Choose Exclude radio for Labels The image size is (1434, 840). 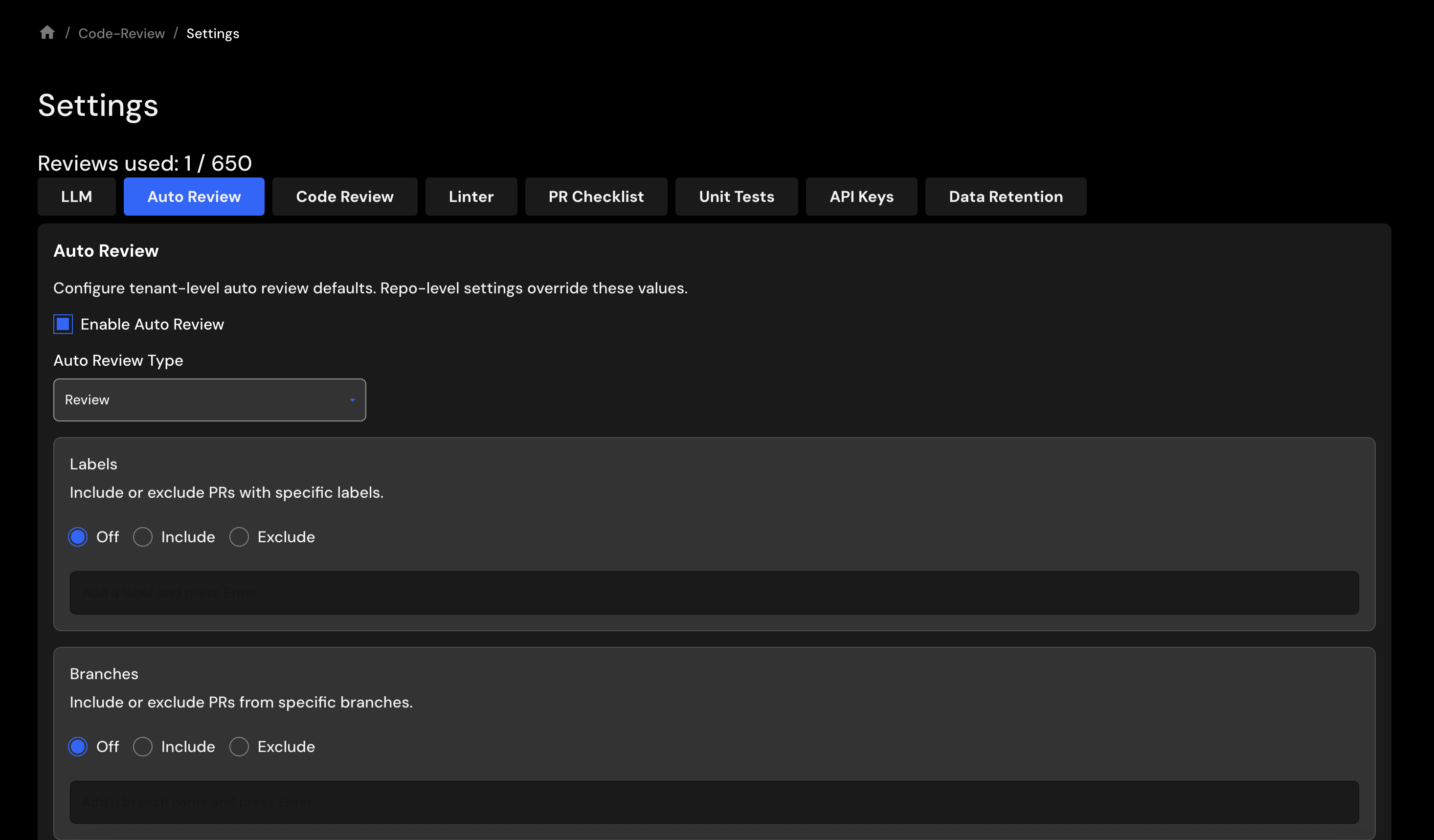(239, 537)
